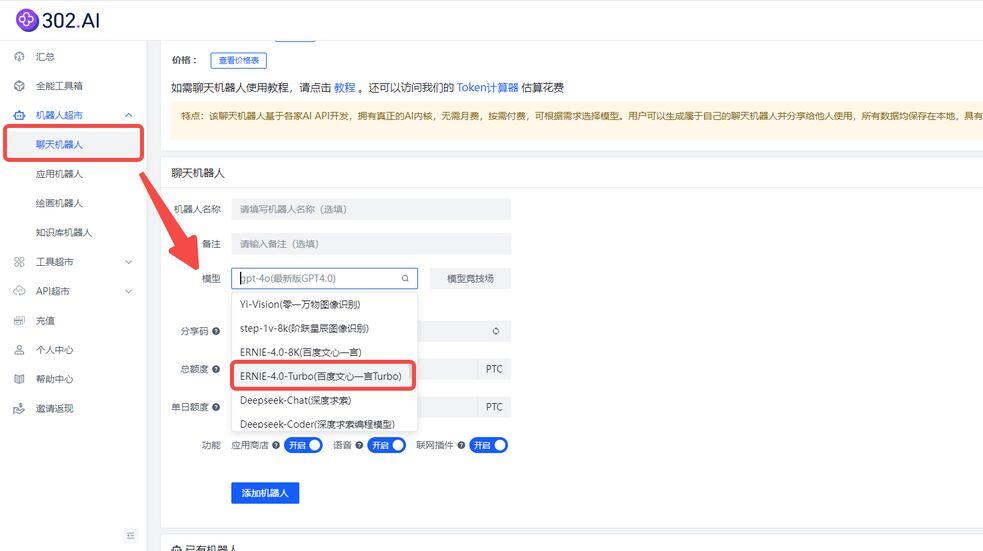The width and height of the screenshot is (983, 551).
Task: Go to 汇总 menu item
Action: click(x=45, y=56)
